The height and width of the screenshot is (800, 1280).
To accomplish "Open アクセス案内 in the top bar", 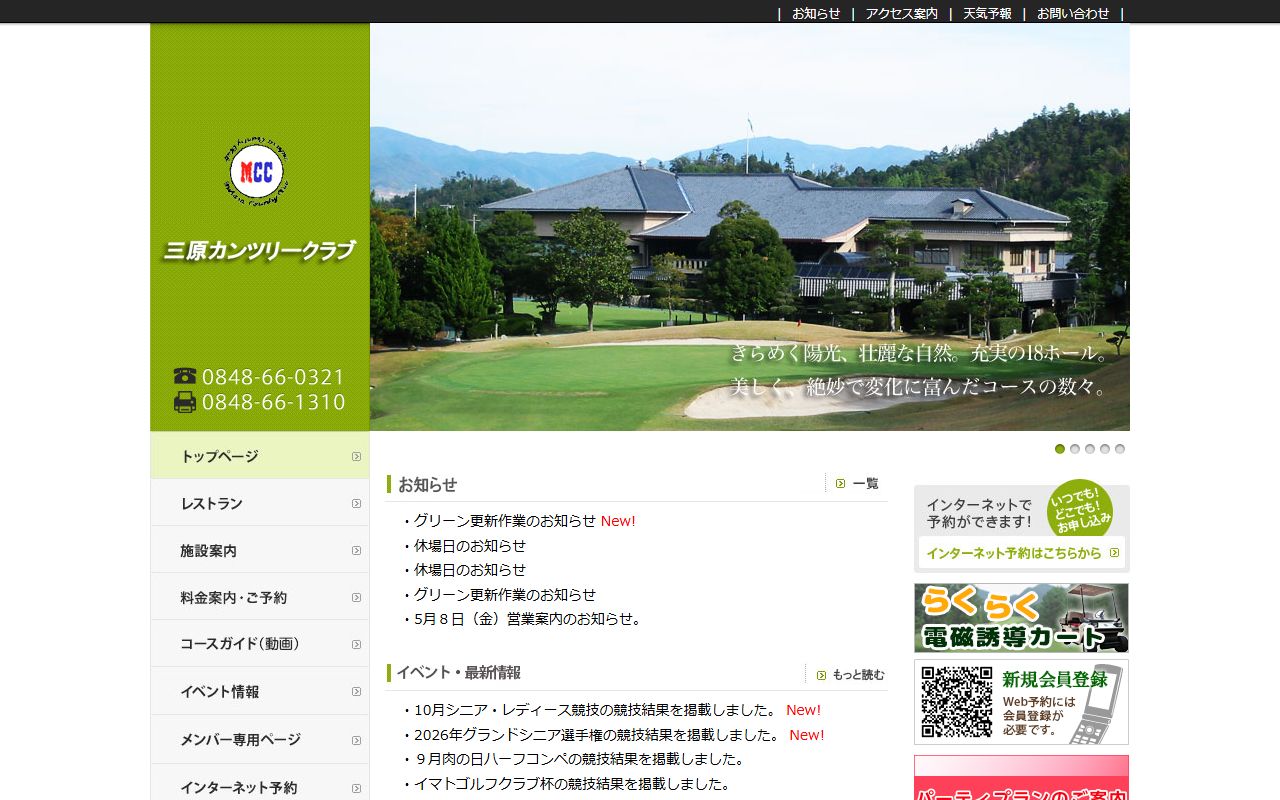I will coord(901,13).
